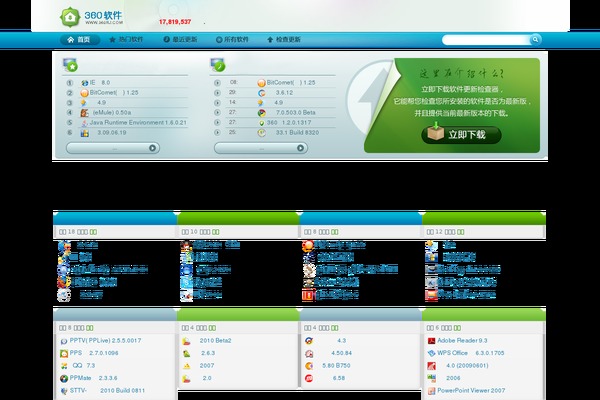Click BitComet icon in recent updates list
Image resolution: width=600 pixels, height=400 pixels.
pos(261,83)
